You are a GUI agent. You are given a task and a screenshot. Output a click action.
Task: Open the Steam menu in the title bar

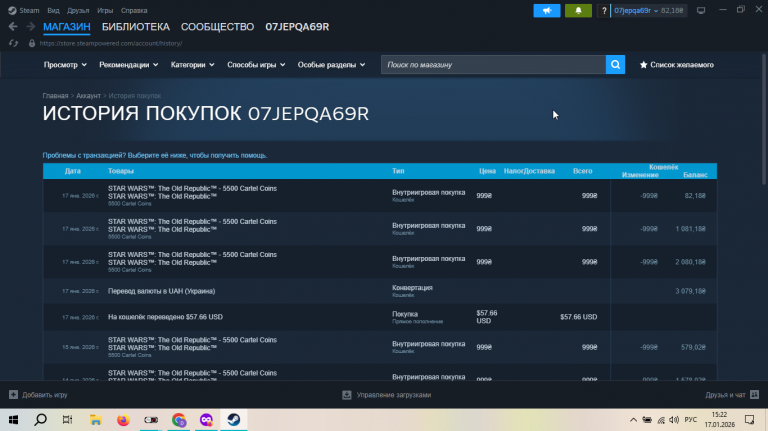click(29, 10)
